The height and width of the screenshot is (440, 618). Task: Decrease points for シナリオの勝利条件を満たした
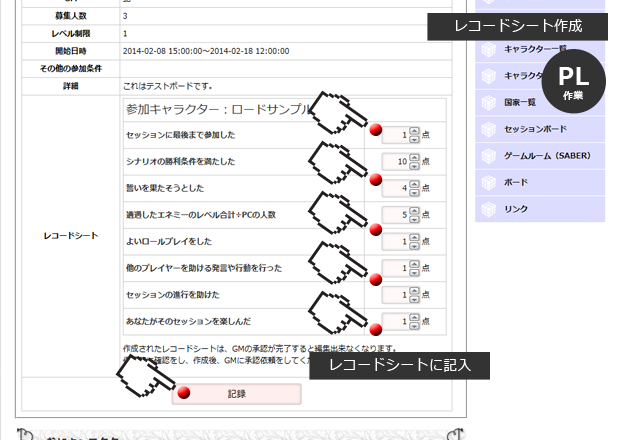tap(414, 166)
